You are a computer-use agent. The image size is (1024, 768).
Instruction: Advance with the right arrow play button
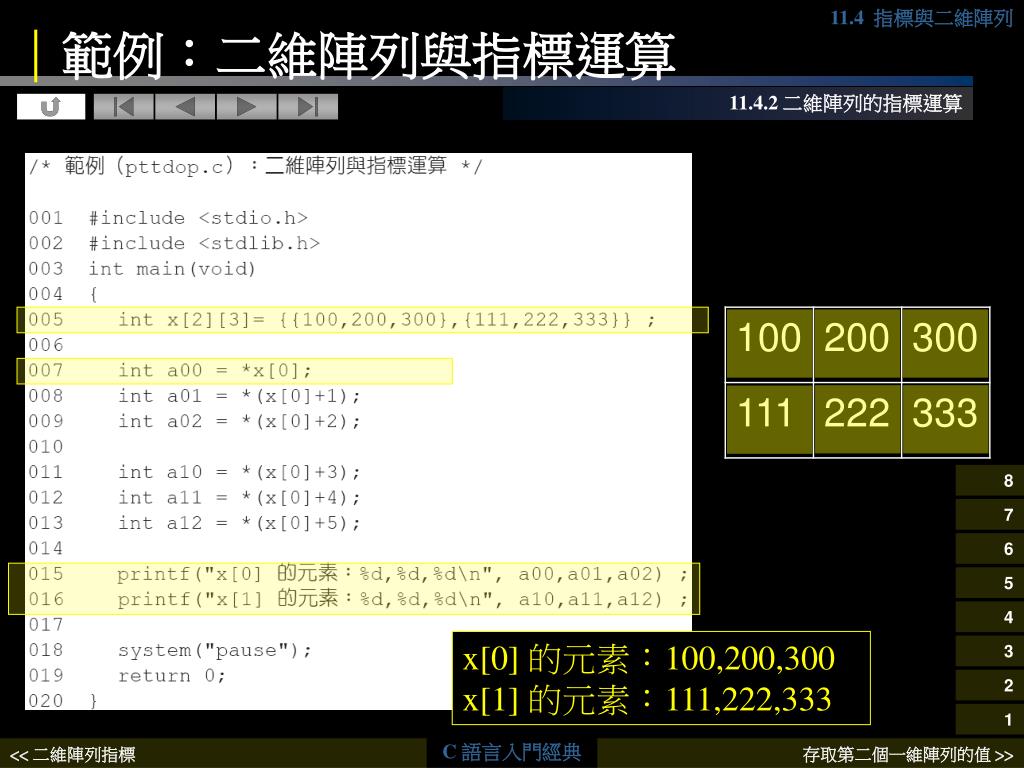(x=246, y=106)
